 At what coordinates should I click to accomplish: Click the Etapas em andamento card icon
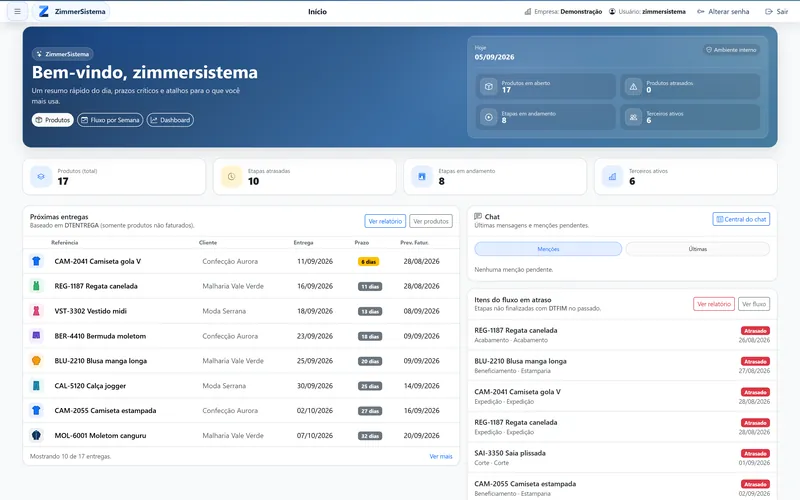(422, 177)
